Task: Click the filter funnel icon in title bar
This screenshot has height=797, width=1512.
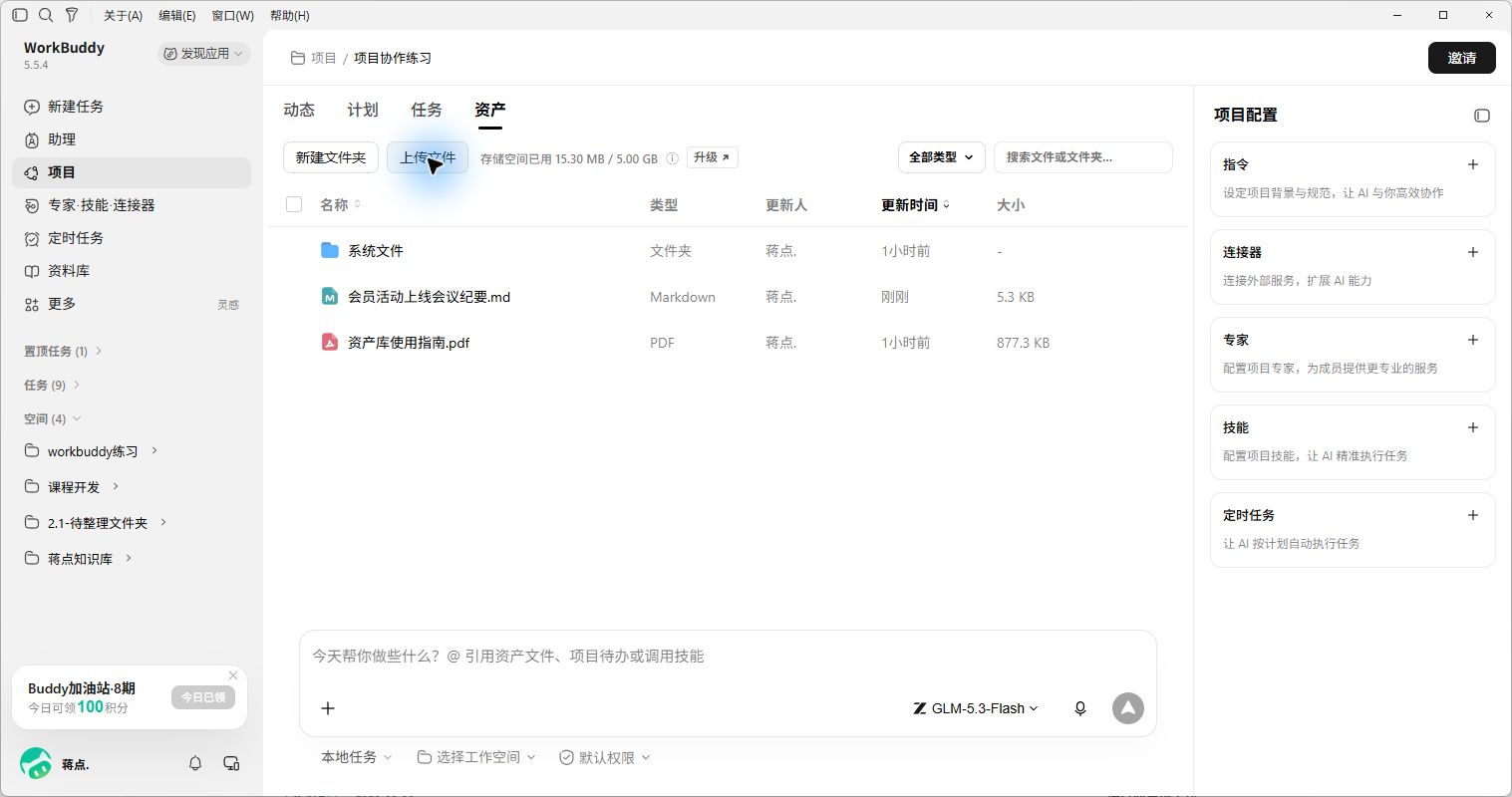Action: point(72,15)
